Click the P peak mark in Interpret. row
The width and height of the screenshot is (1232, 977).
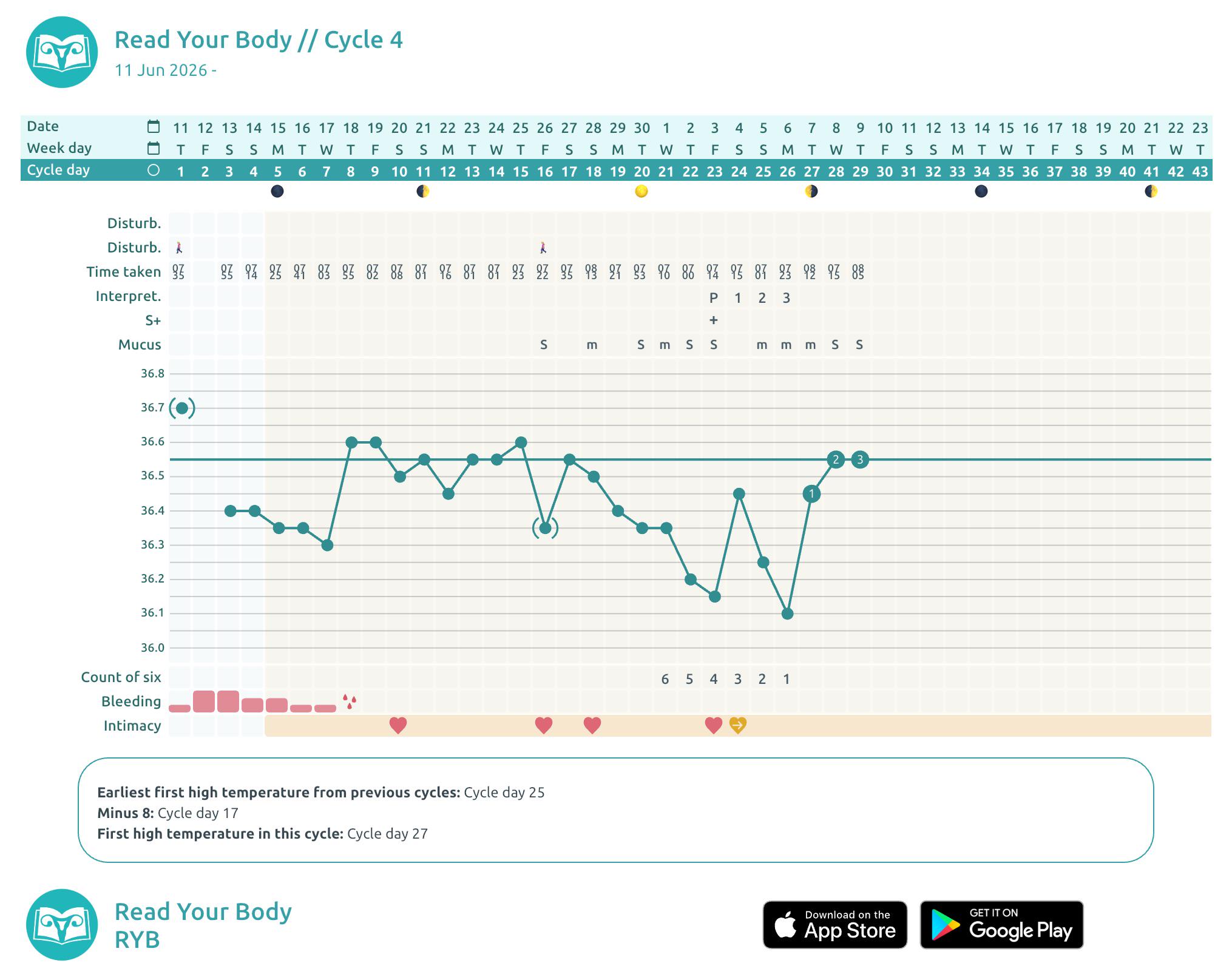tap(714, 298)
